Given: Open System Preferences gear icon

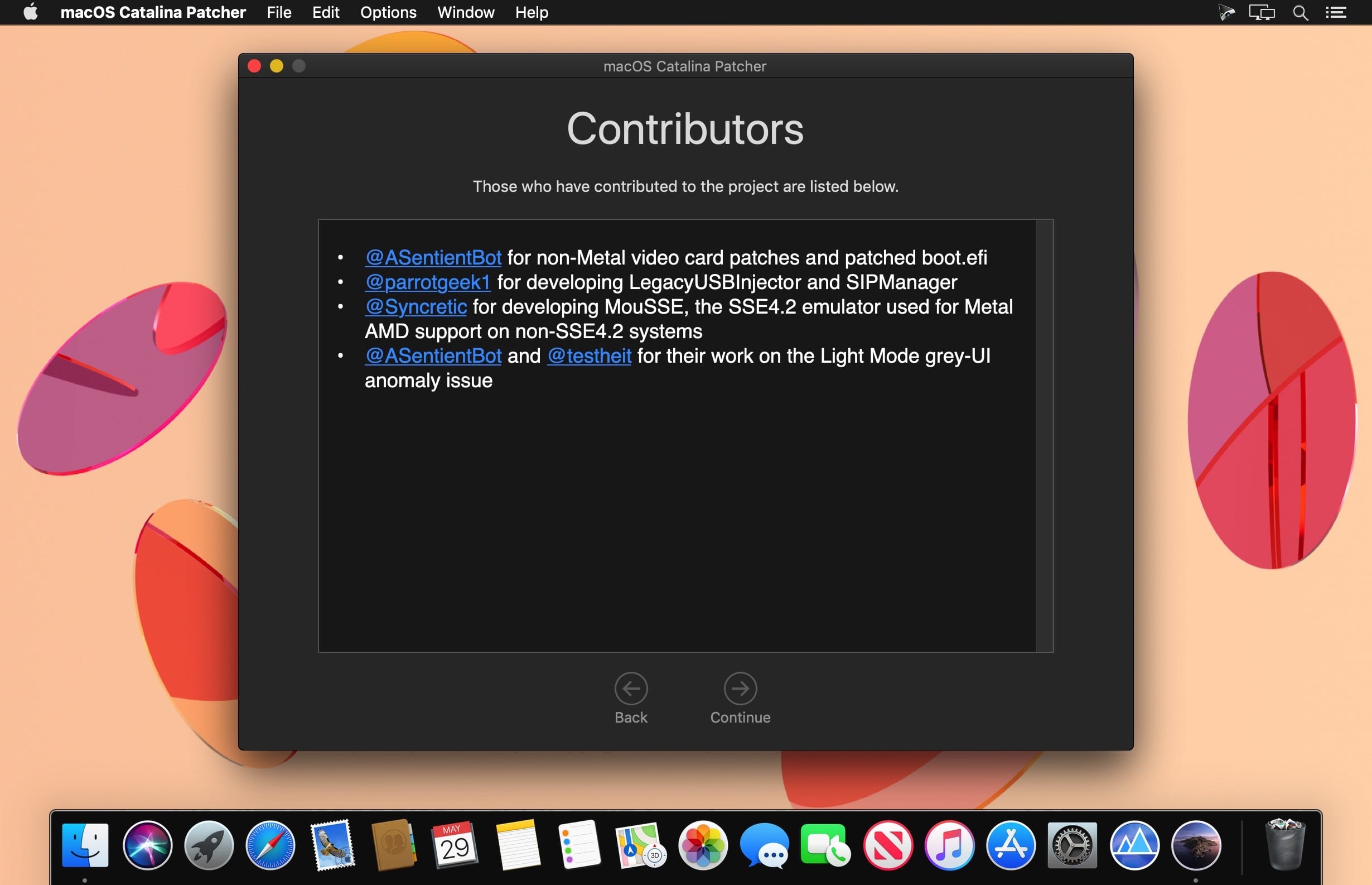Looking at the screenshot, I should pyautogui.click(x=1072, y=845).
